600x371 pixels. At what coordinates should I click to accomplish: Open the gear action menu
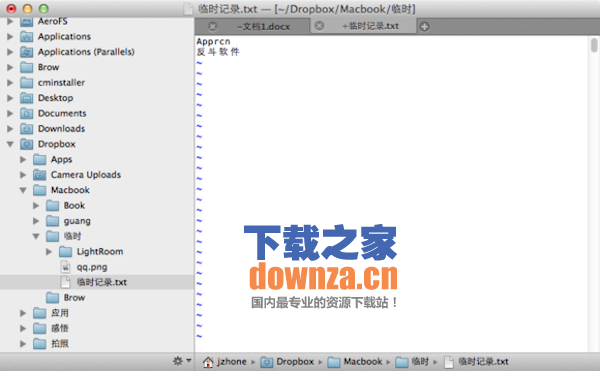(x=182, y=361)
